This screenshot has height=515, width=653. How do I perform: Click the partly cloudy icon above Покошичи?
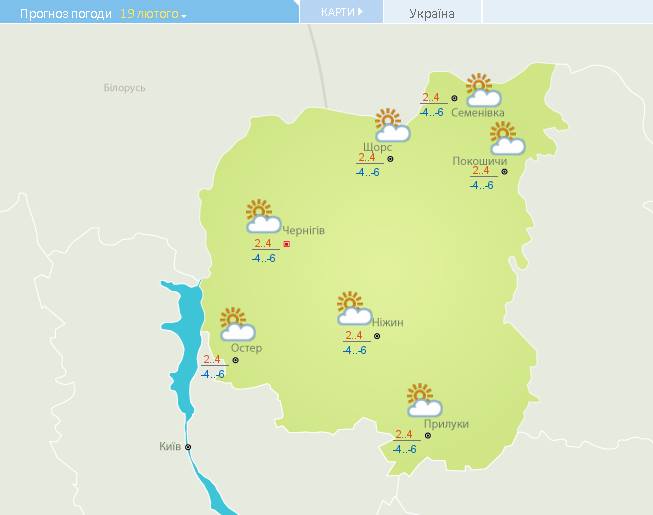point(507,138)
